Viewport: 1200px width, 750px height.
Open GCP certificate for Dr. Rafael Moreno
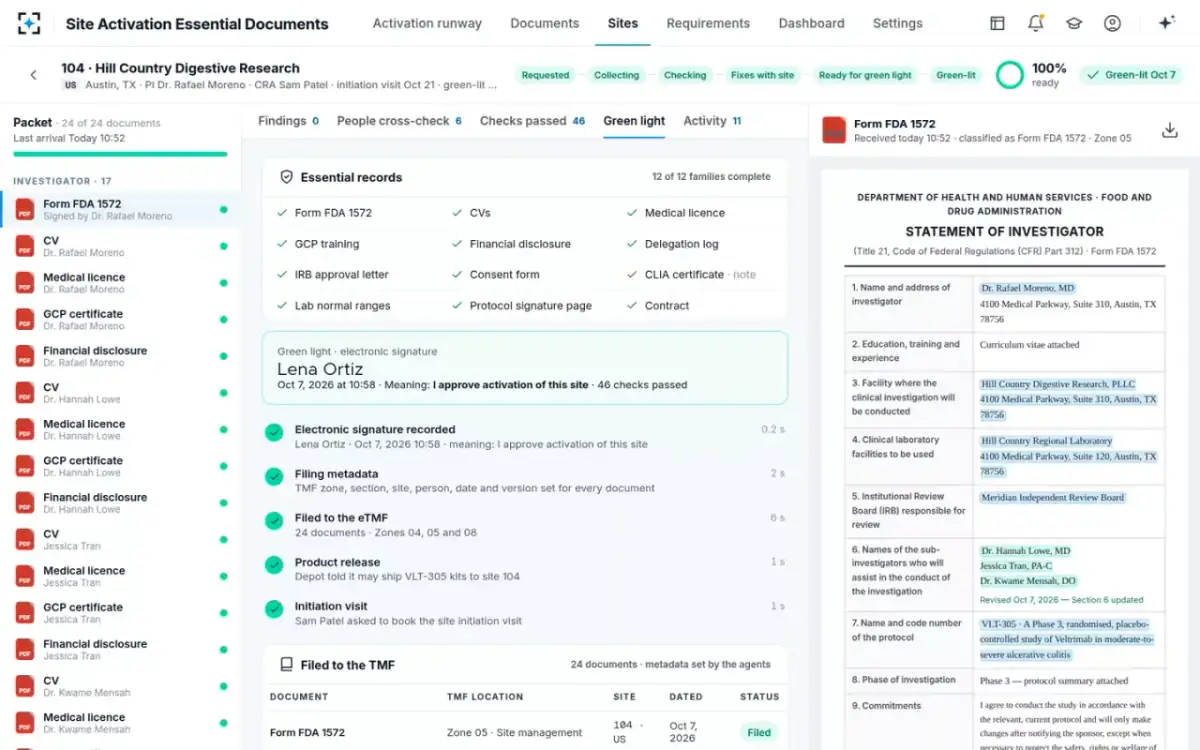tap(120, 319)
